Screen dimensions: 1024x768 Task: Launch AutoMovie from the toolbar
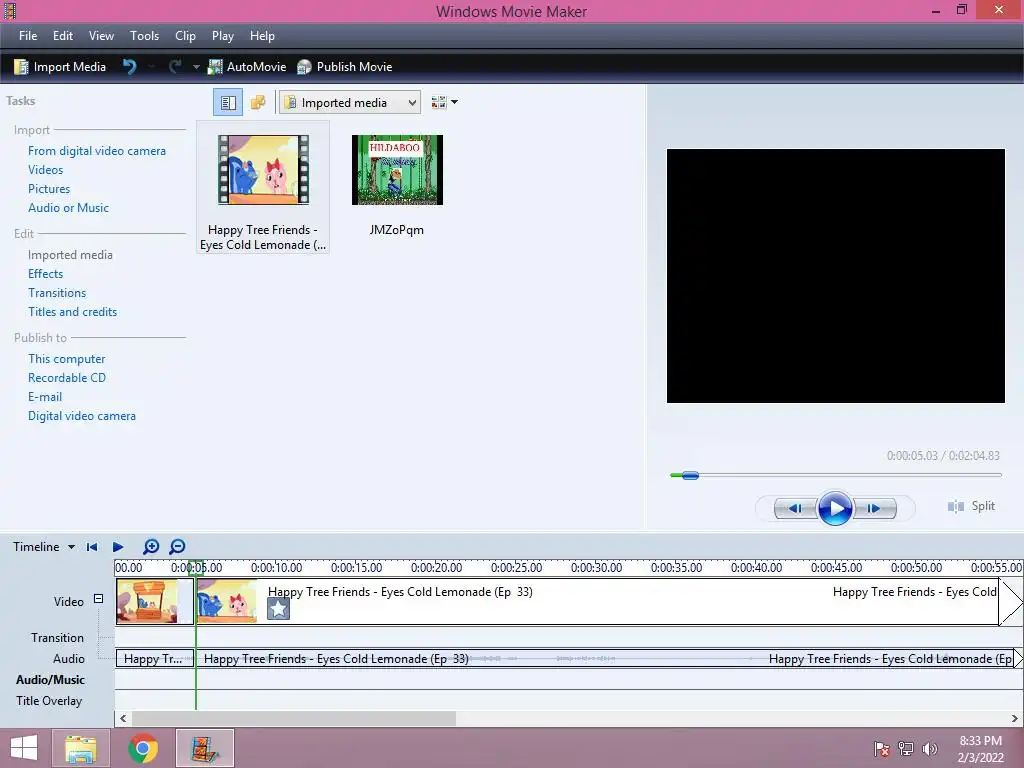point(247,67)
